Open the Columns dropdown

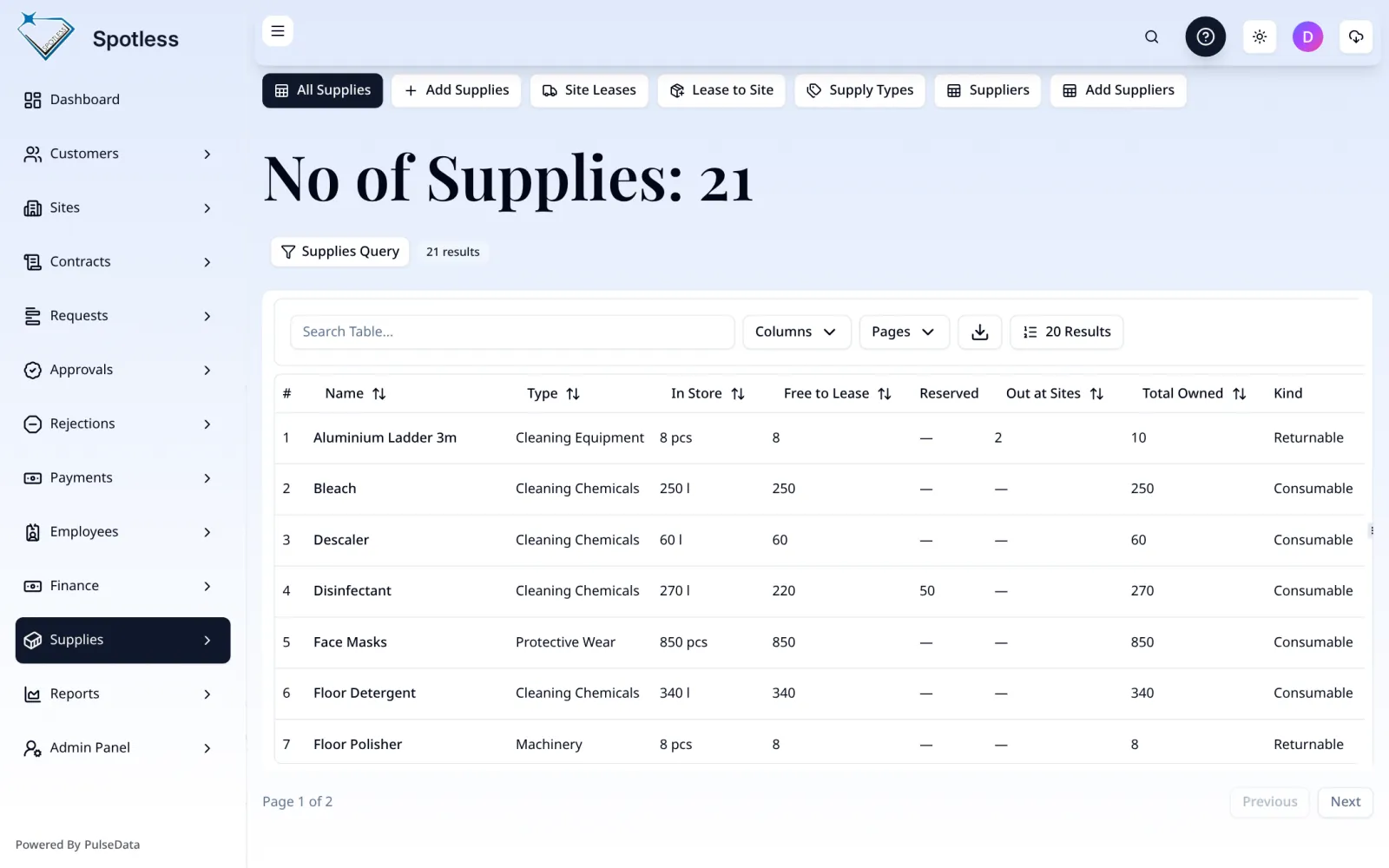pos(796,332)
